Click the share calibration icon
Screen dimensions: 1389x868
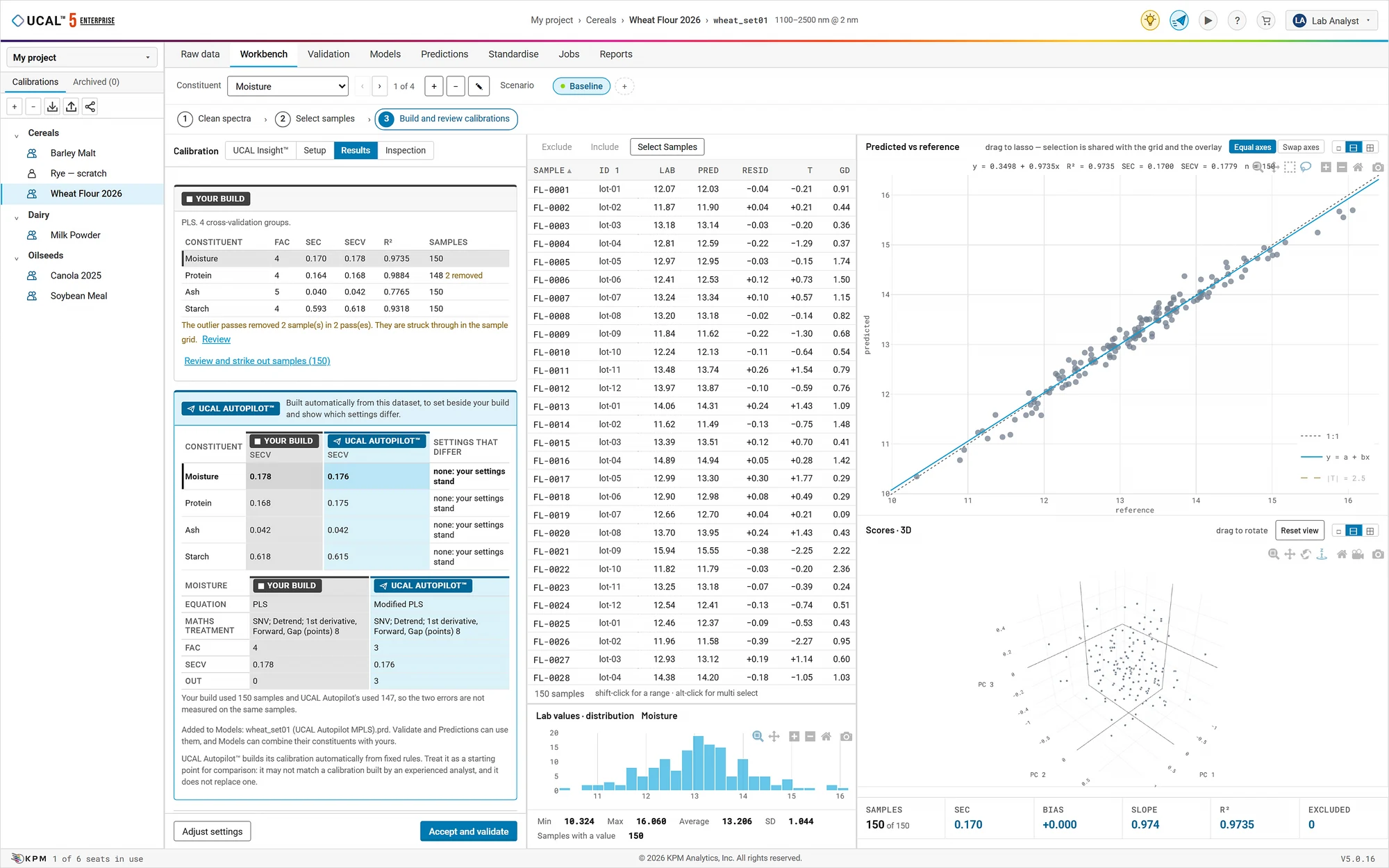90,106
